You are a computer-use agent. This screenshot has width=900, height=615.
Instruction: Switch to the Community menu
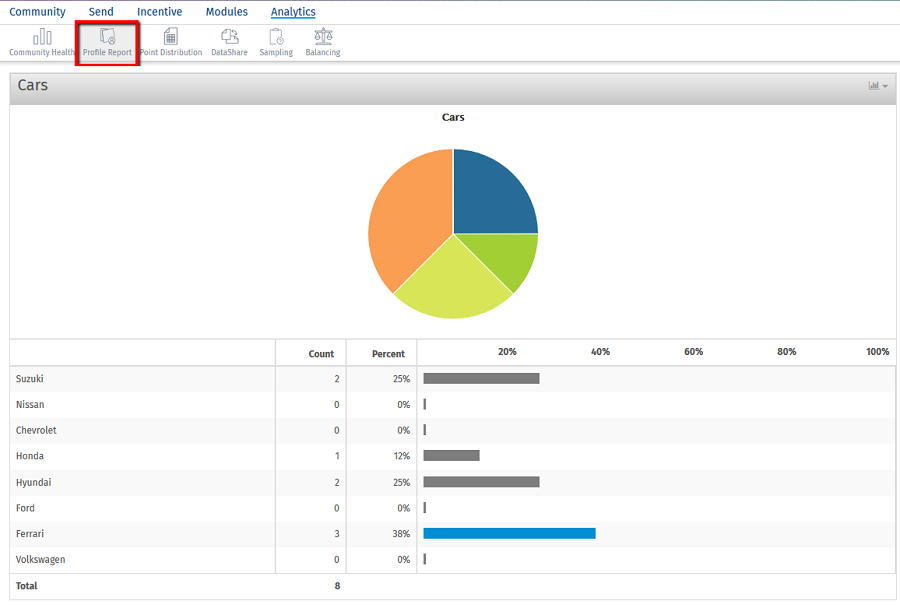click(37, 11)
